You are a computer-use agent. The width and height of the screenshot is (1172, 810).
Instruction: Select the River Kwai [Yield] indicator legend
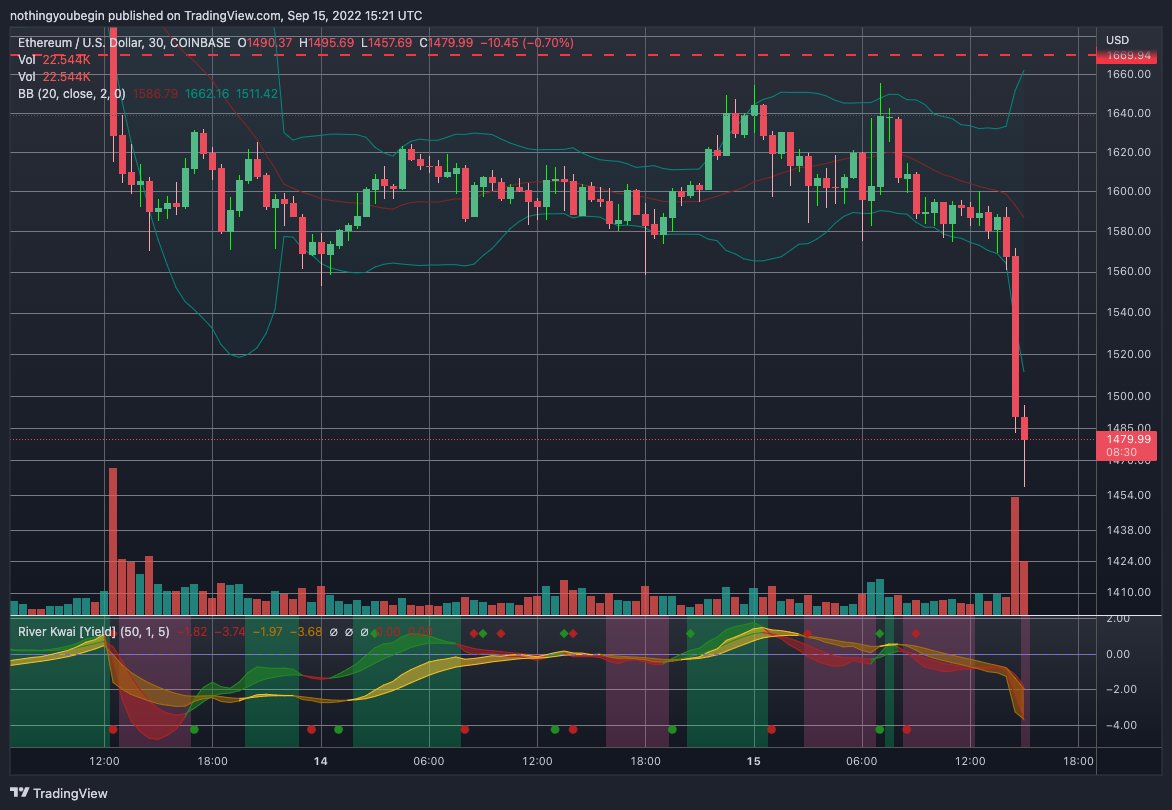(x=93, y=631)
